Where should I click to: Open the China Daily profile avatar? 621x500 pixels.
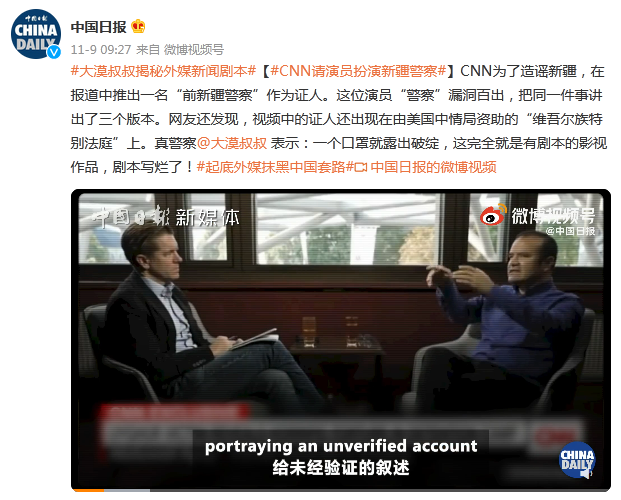tap(36, 34)
